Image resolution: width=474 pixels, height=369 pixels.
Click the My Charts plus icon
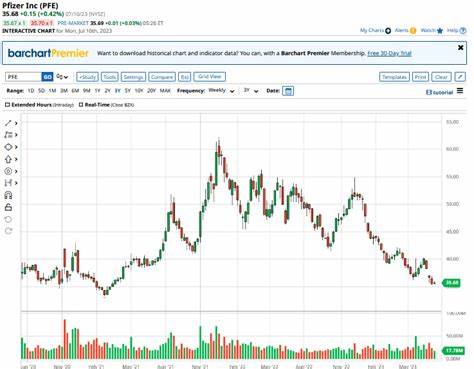[x=388, y=31]
